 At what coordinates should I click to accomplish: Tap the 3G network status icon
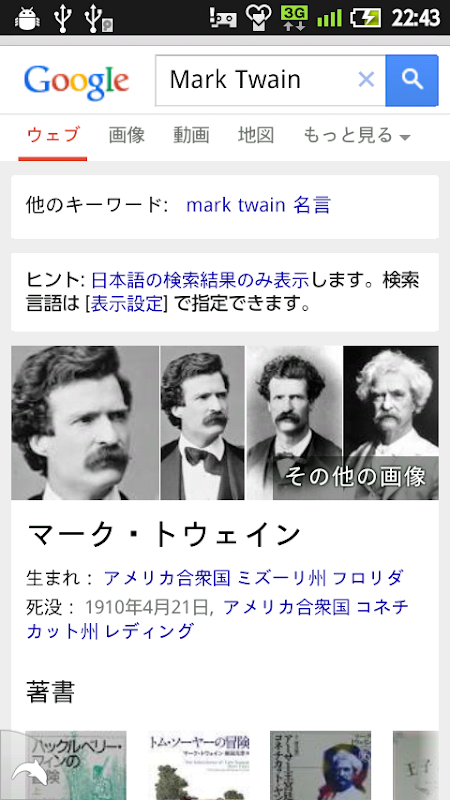click(x=294, y=17)
